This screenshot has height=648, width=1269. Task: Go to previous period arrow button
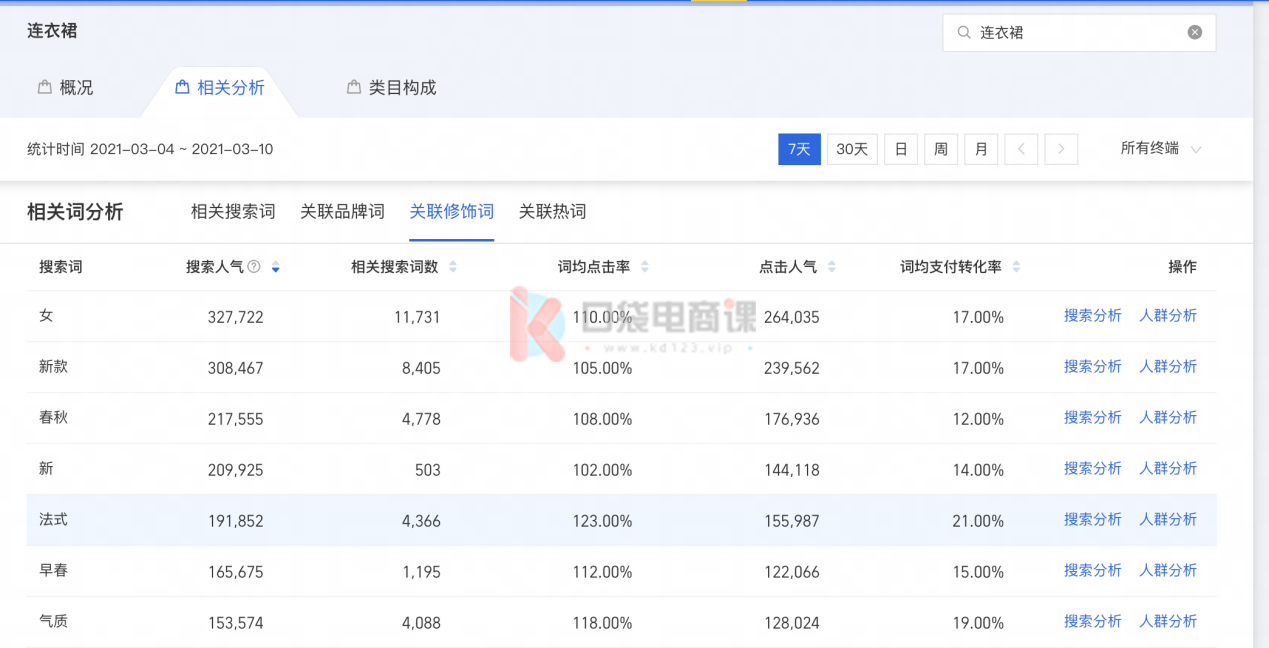coord(1021,149)
